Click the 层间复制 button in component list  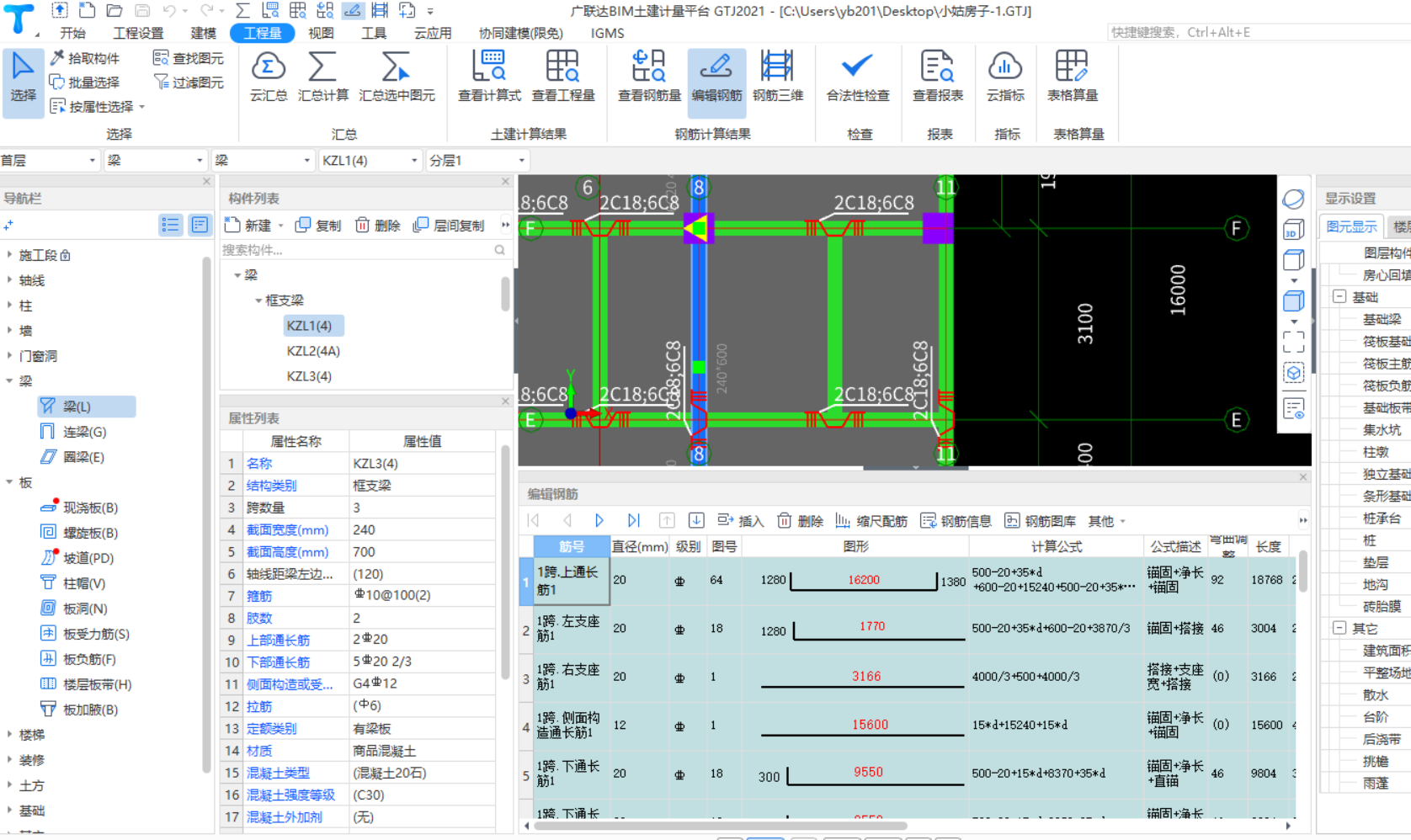pyautogui.click(x=449, y=226)
